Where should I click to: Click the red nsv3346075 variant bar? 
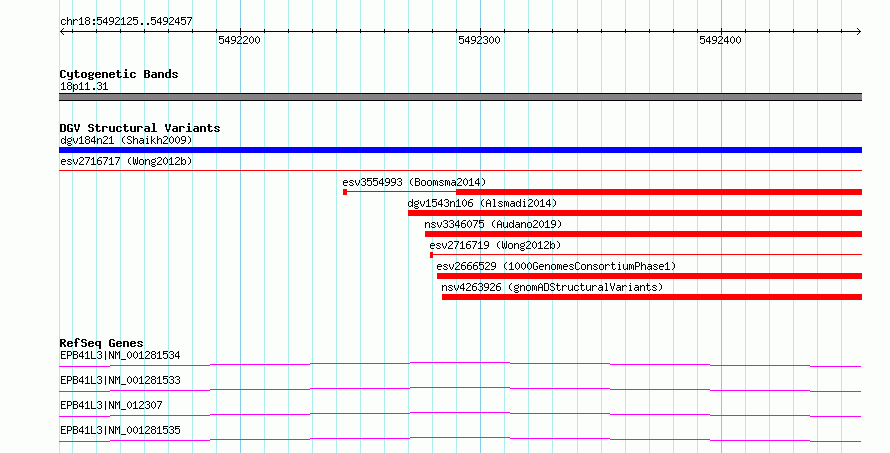click(x=643, y=234)
